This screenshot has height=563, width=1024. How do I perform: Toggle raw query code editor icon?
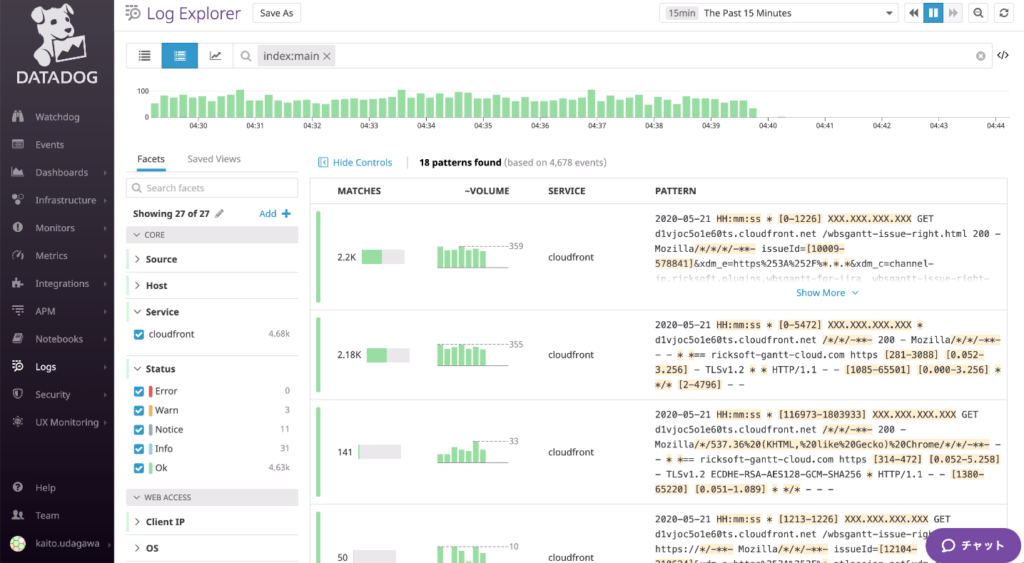[x=1003, y=56]
